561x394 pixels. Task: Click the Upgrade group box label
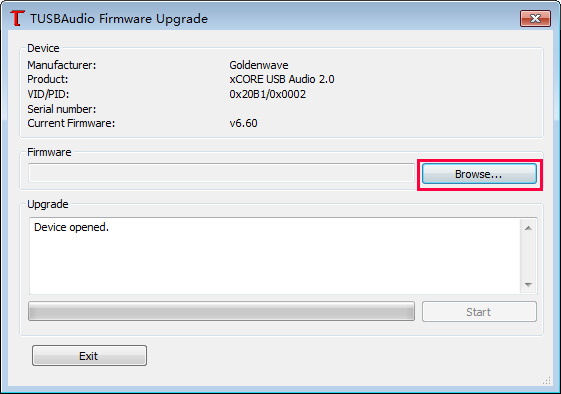point(48,204)
